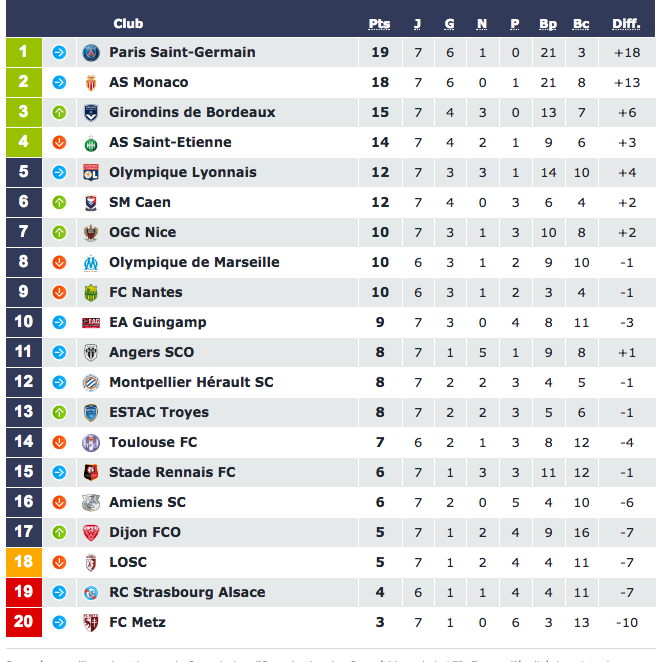
Task: Click the orange down arrow beside AS Saint-Etienne
Action: 59,143
